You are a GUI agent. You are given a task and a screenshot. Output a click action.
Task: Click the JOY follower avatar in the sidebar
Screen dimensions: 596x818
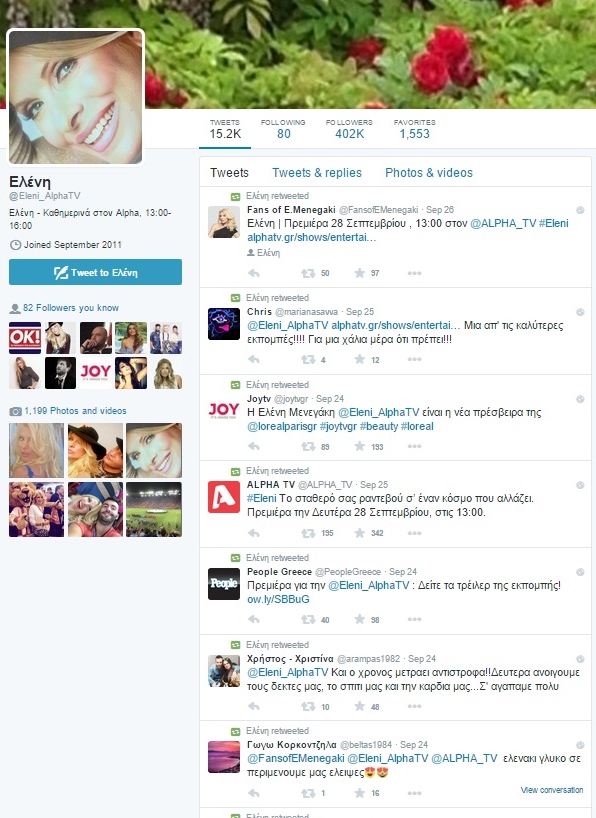click(96, 372)
